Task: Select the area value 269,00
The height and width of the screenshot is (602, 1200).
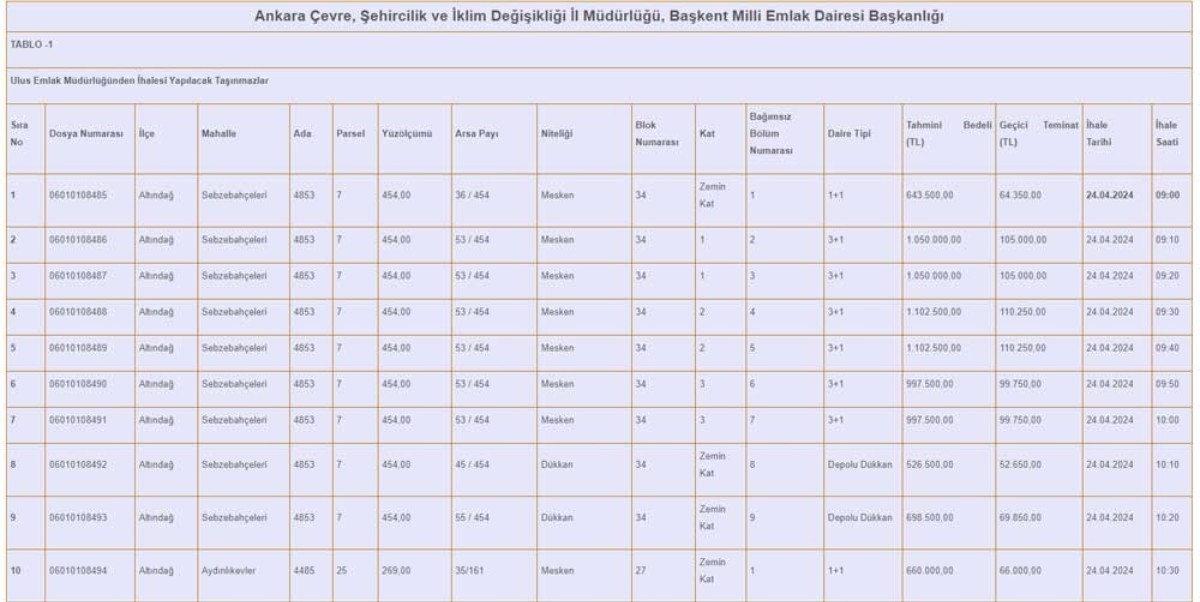Action: tap(396, 571)
